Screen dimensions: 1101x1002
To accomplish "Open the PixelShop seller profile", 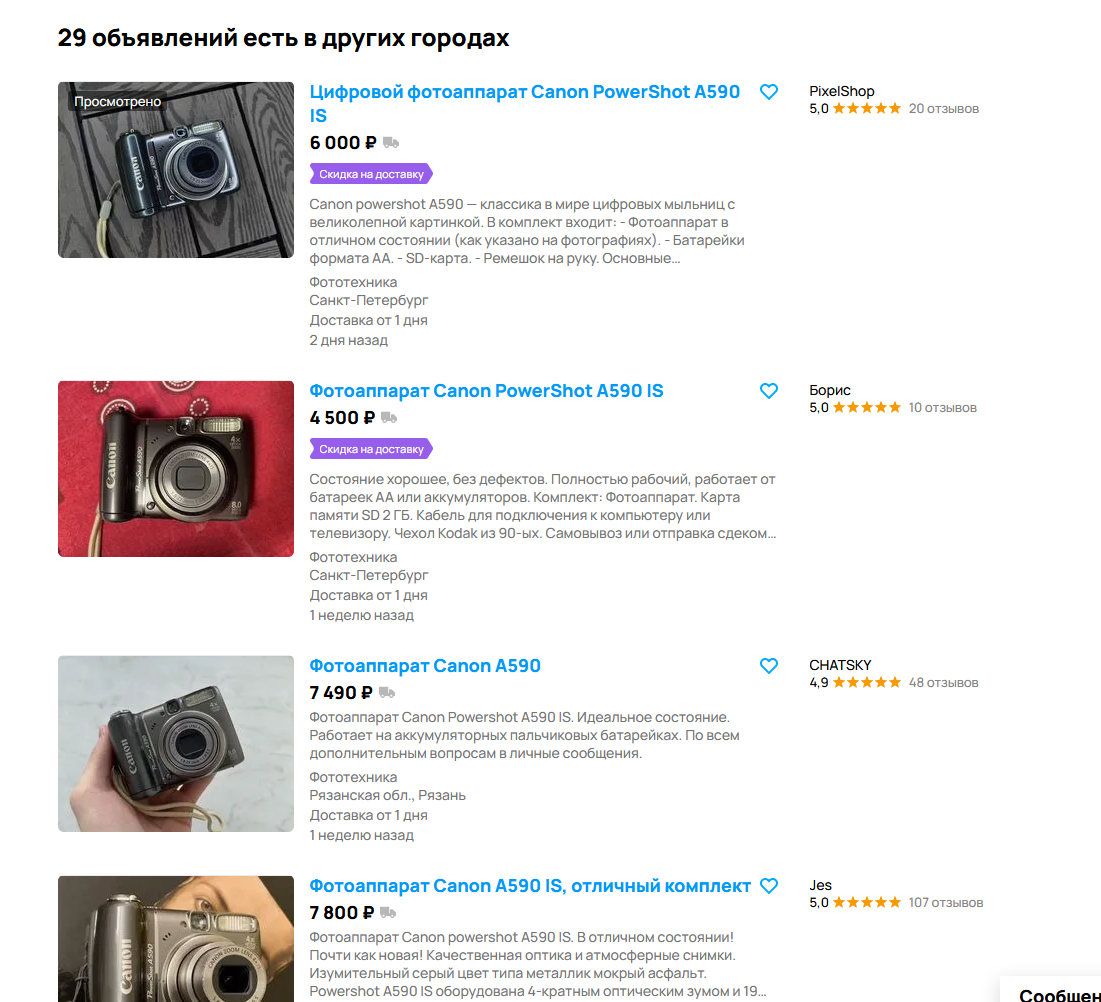I will click(841, 91).
